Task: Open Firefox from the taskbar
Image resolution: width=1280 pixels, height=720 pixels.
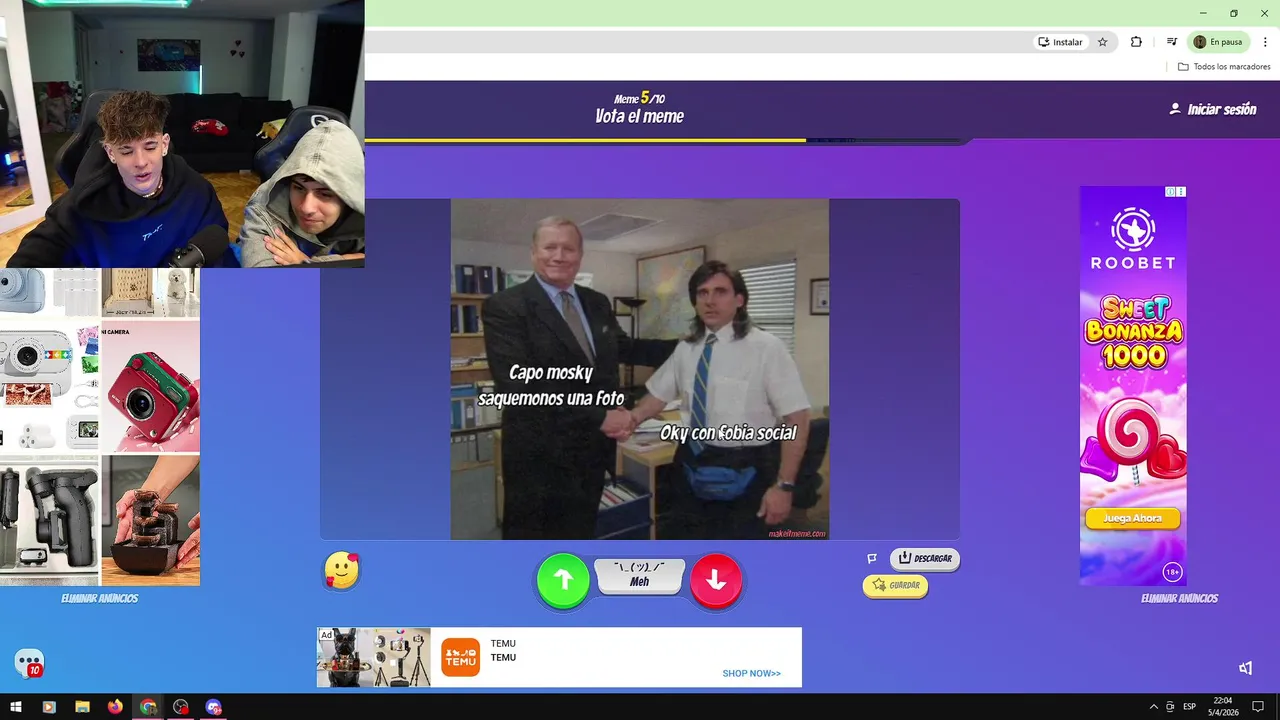Action: tap(115, 707)
